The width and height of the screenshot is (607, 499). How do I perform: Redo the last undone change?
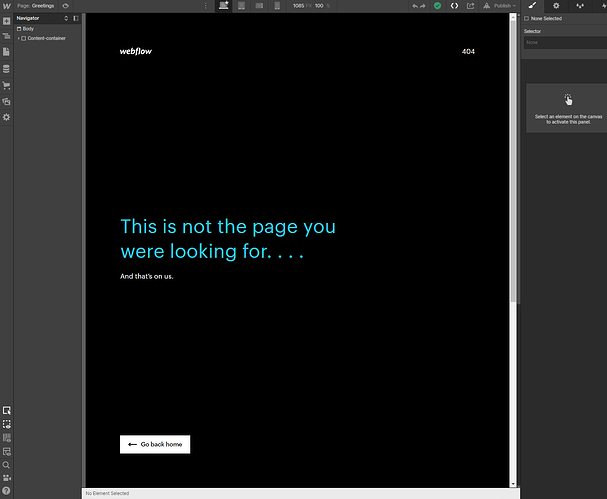422,6
